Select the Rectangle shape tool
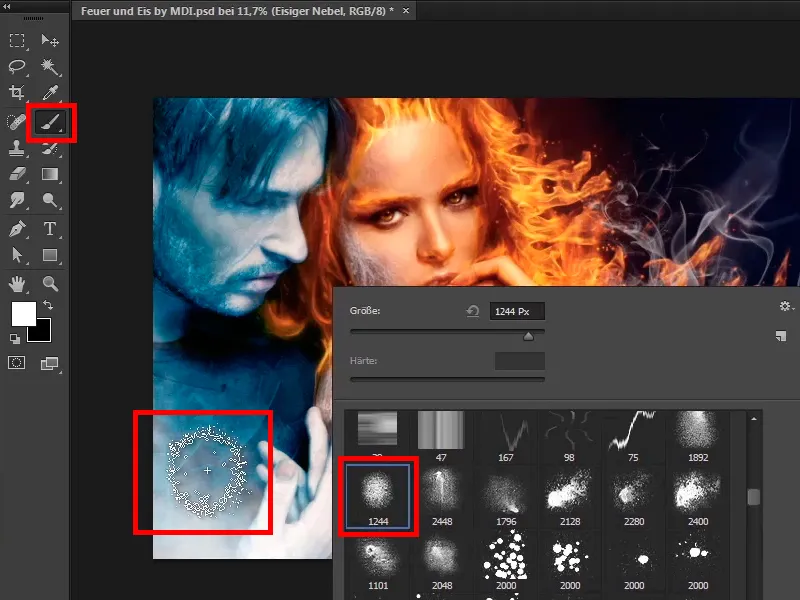The image size is (800, 600). [50, 255]
